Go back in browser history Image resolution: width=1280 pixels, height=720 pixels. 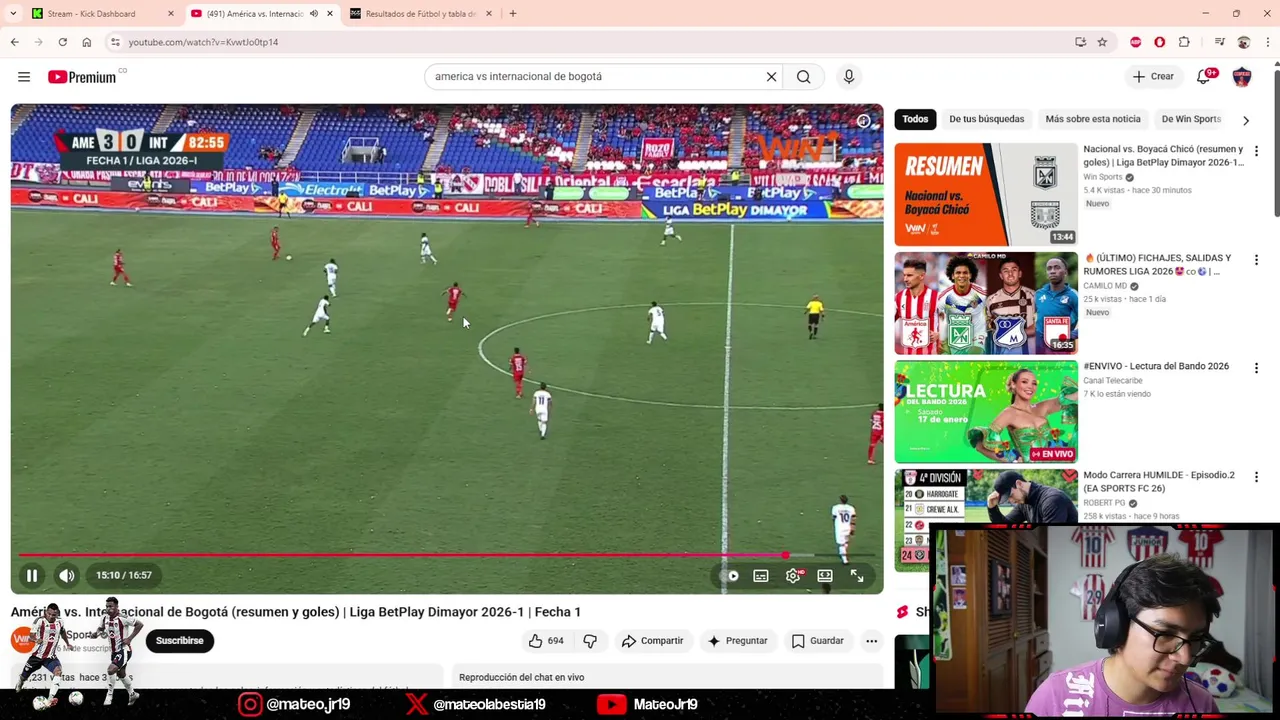tap(14, 42)
